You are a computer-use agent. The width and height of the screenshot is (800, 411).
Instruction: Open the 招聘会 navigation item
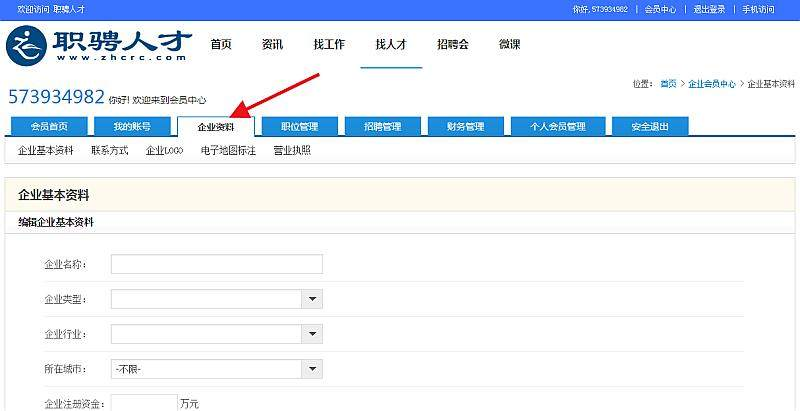click(x=452, y=45)
